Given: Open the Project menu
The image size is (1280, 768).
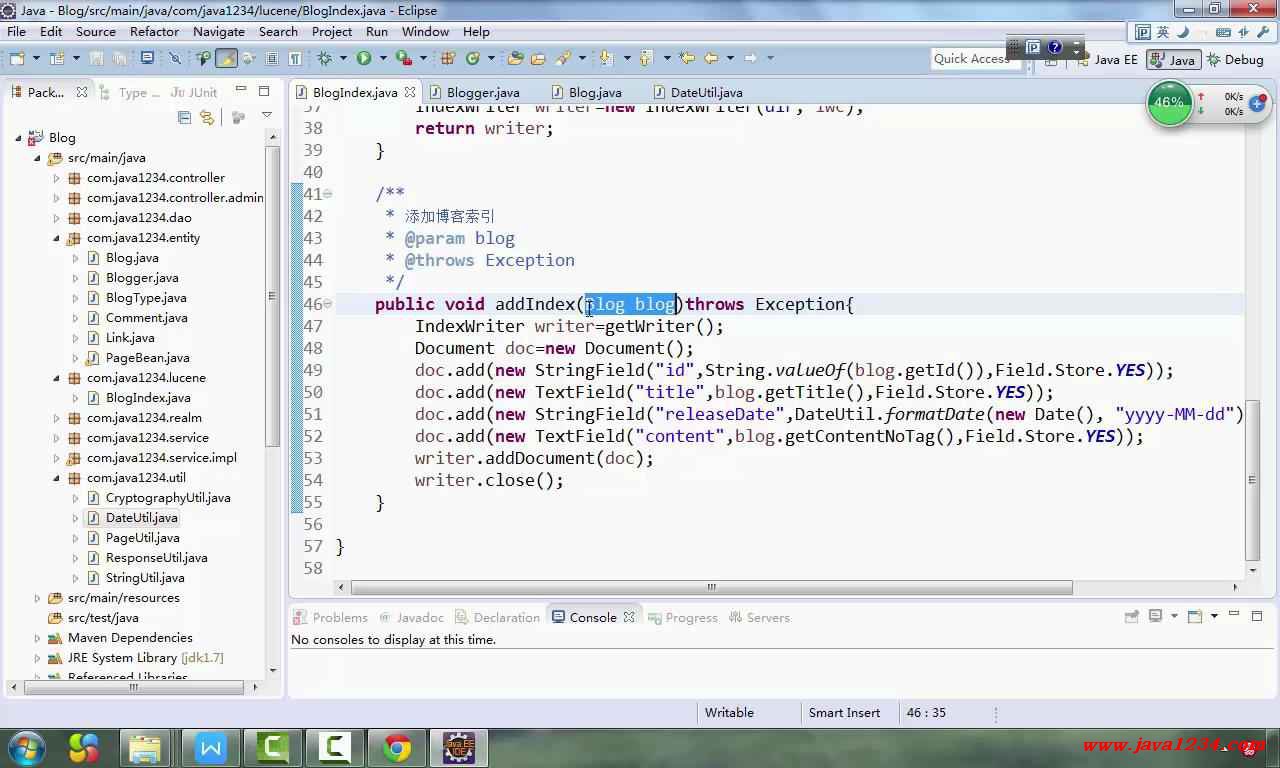Looking at the screenshot, I should 332,31.
